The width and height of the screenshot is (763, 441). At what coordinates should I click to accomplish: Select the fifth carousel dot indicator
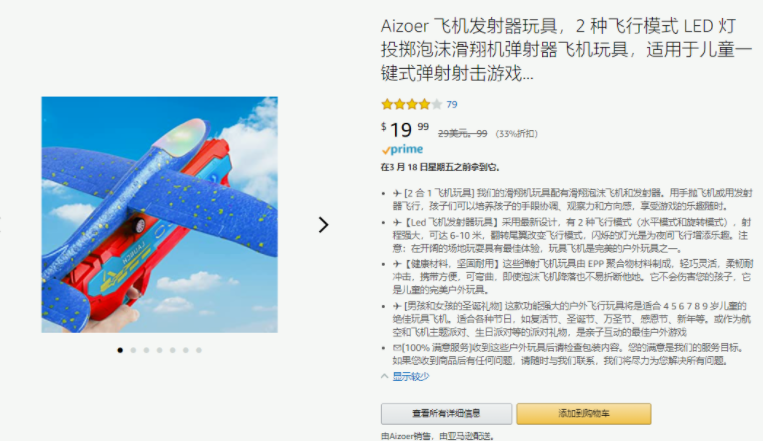click(x=173, y=350)
